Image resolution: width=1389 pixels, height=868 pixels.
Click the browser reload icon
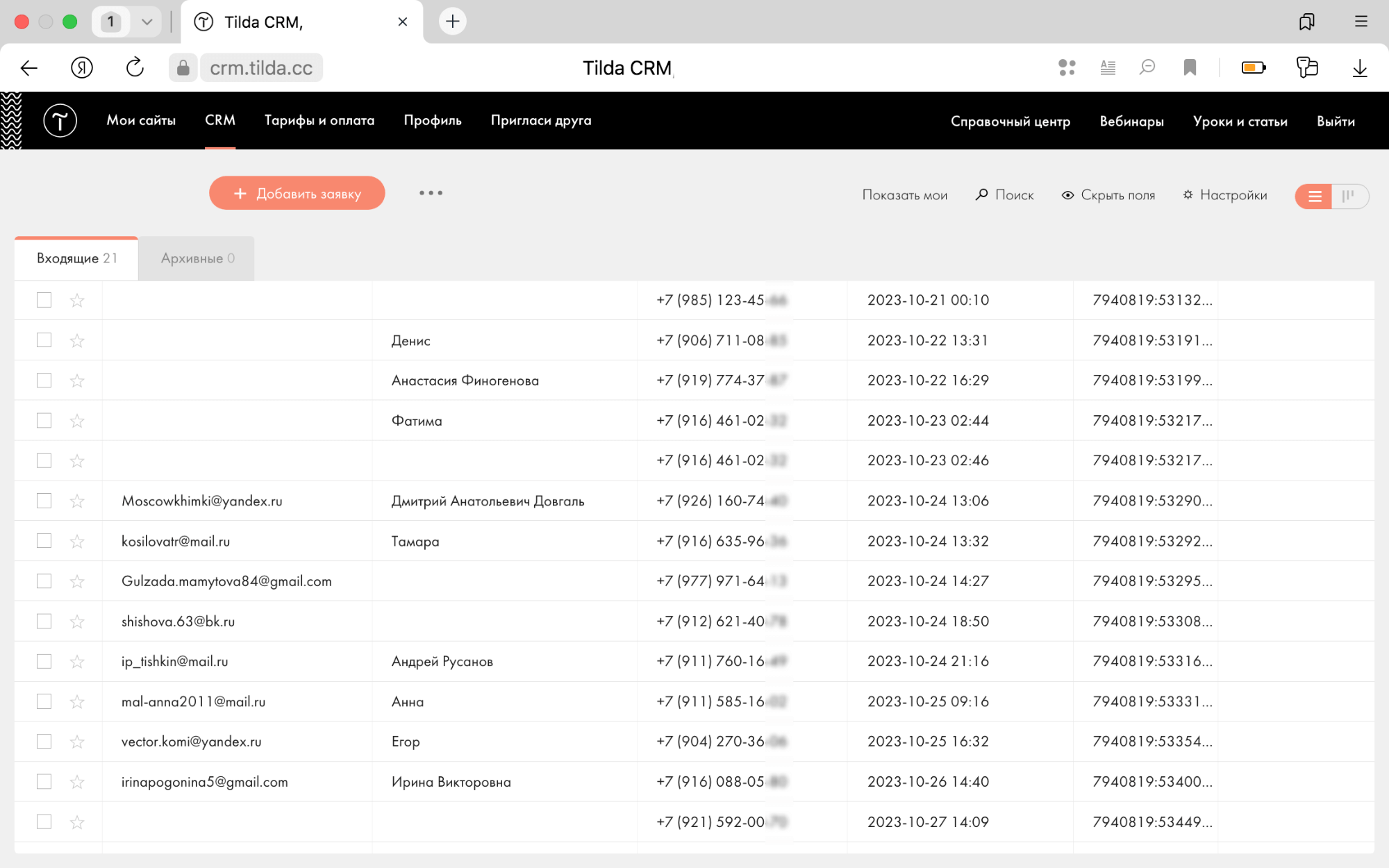[135, 67]
